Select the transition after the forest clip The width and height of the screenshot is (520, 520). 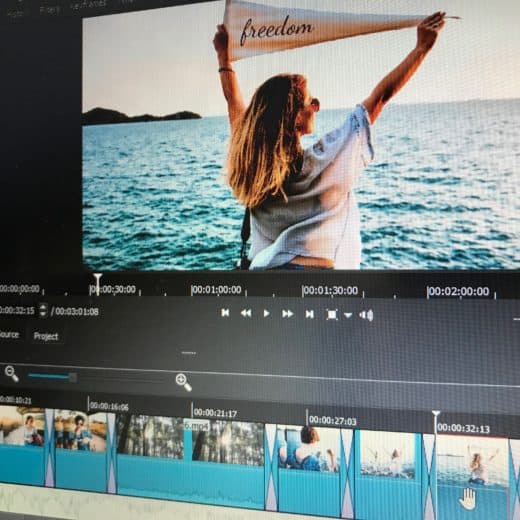[271, 468]
